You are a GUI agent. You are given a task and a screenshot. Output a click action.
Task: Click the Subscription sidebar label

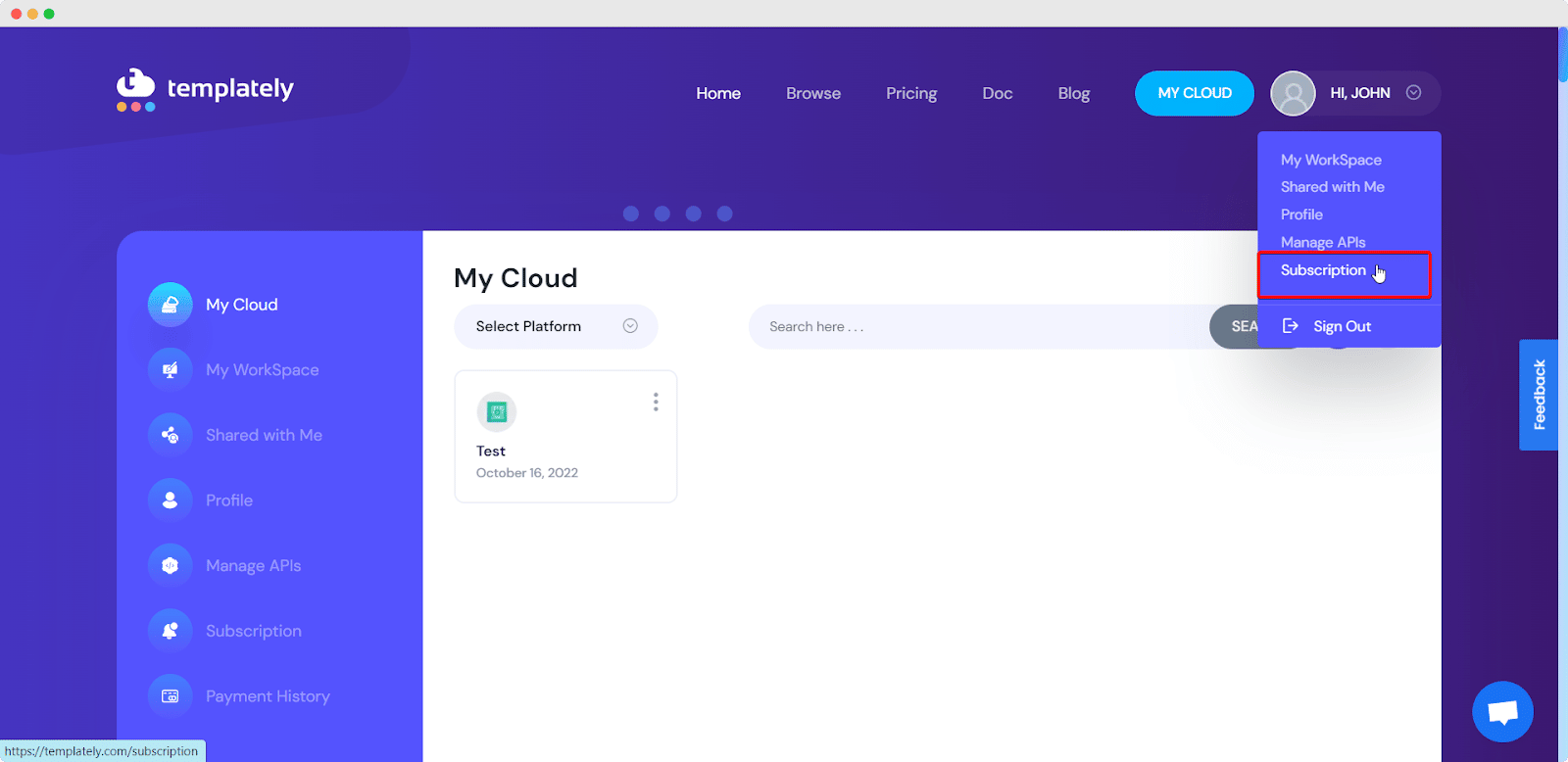tap(254, 631)
